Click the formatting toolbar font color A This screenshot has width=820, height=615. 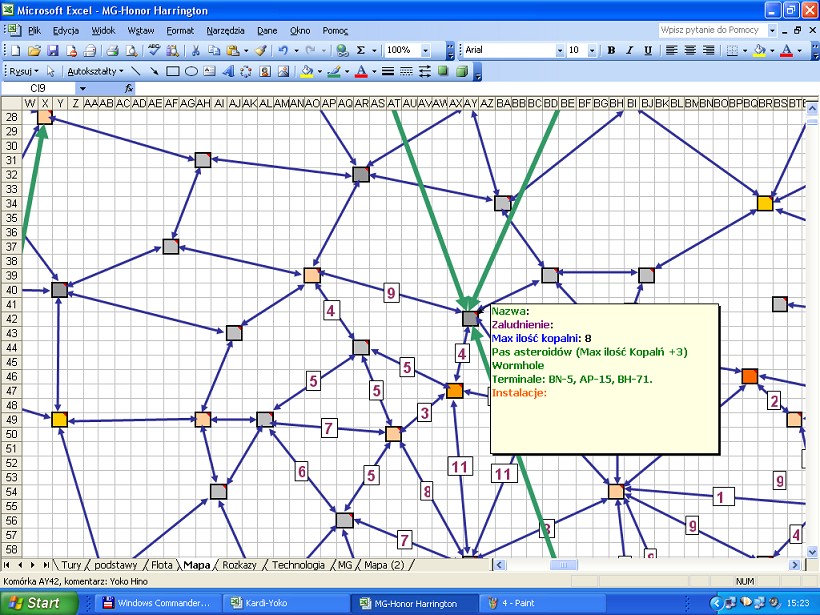coord(786,50)
